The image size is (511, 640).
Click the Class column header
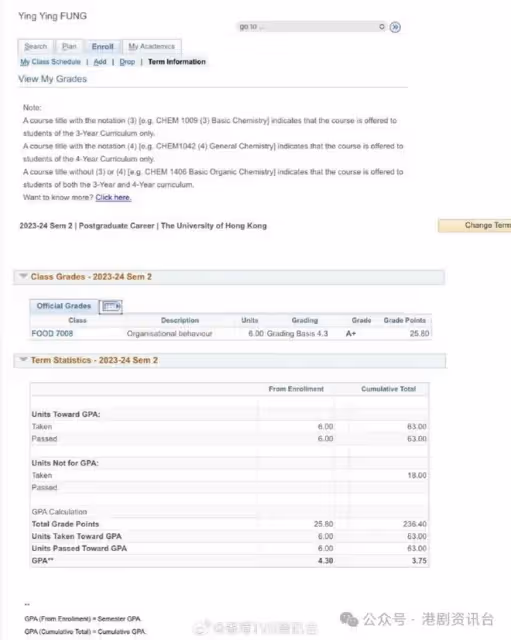point(78,320)
